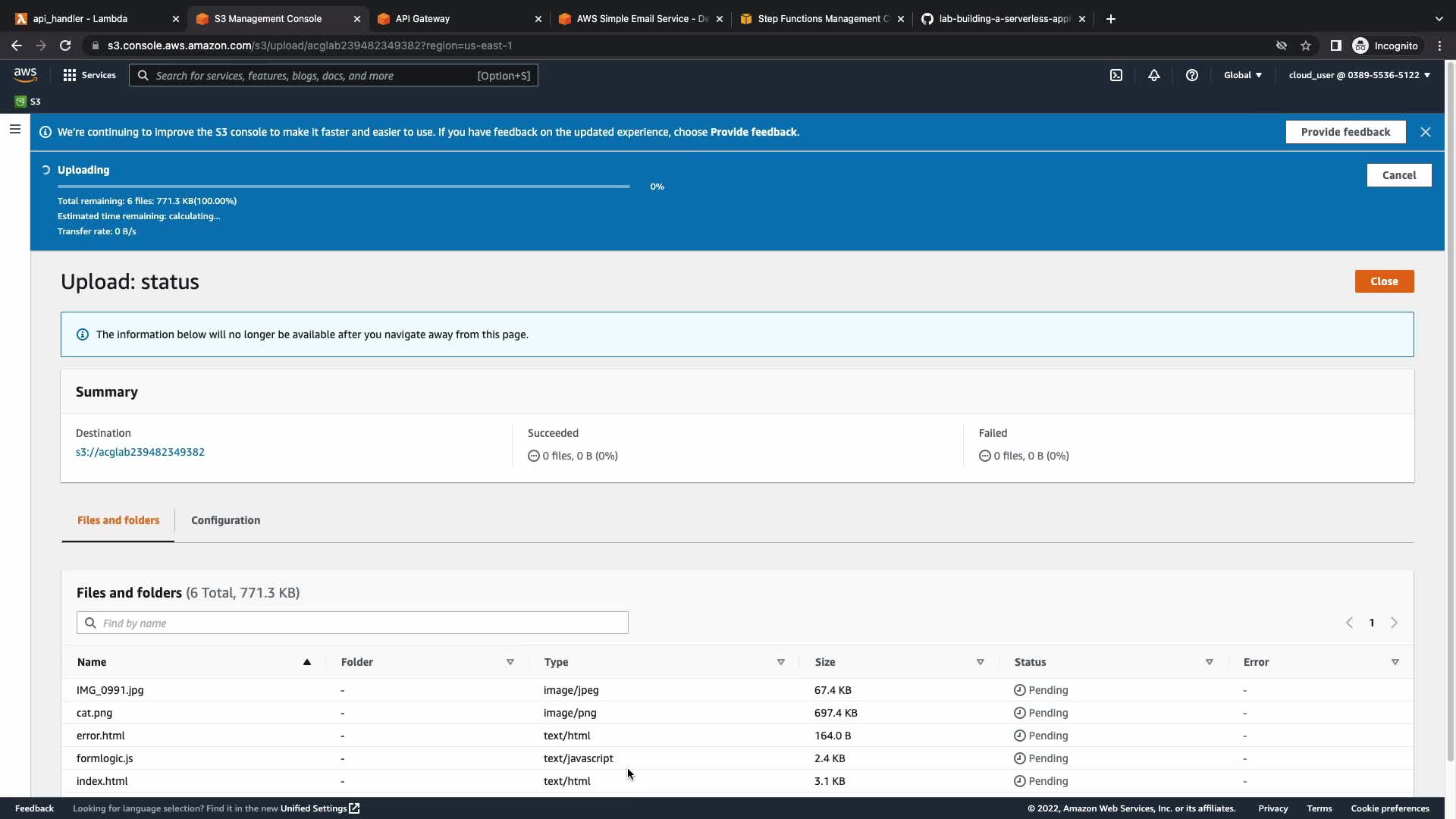Sort by Status column arrow
This screenshot has height=819, width=1456.
point(1209,662)
